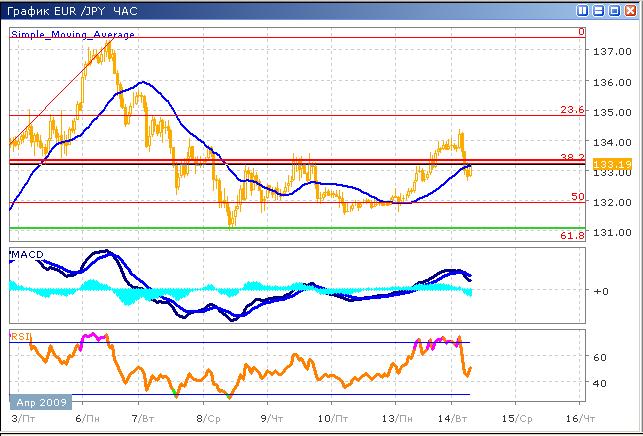Close the EUR/JPY chart window
This screenshot has height=436, width=643.
(630, 9)
